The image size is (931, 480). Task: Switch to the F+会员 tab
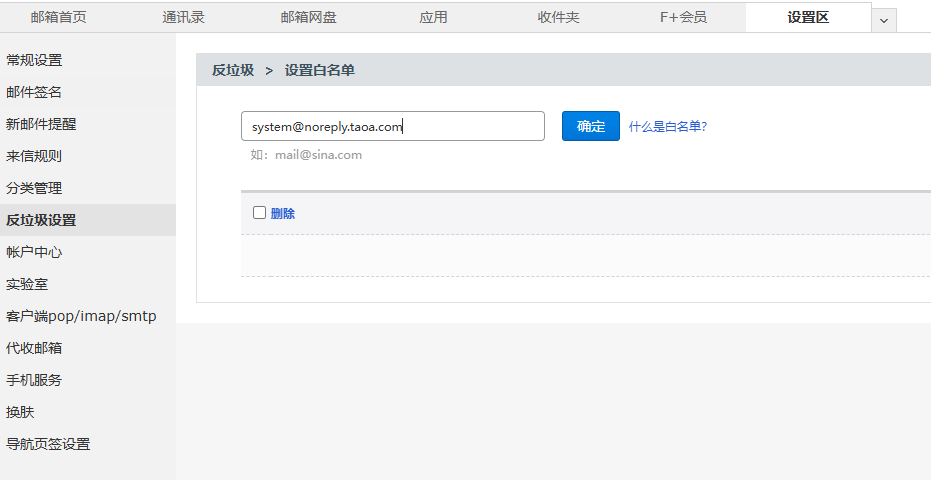pyautogui.click(x=683, y=17)
